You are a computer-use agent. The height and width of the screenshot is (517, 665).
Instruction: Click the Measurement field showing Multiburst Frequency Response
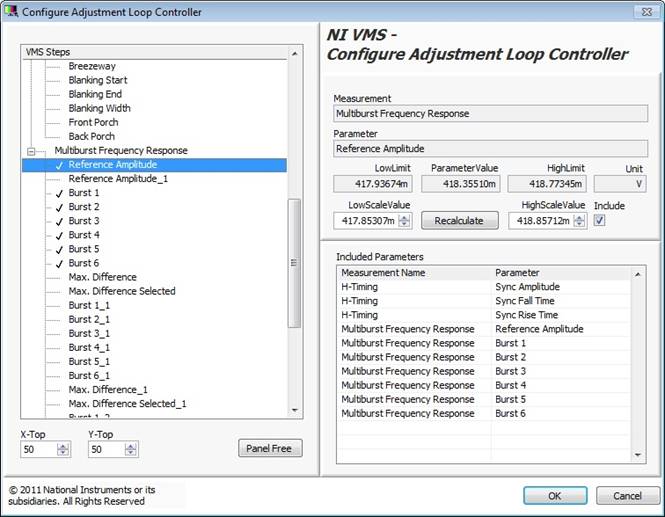[490, 114]
